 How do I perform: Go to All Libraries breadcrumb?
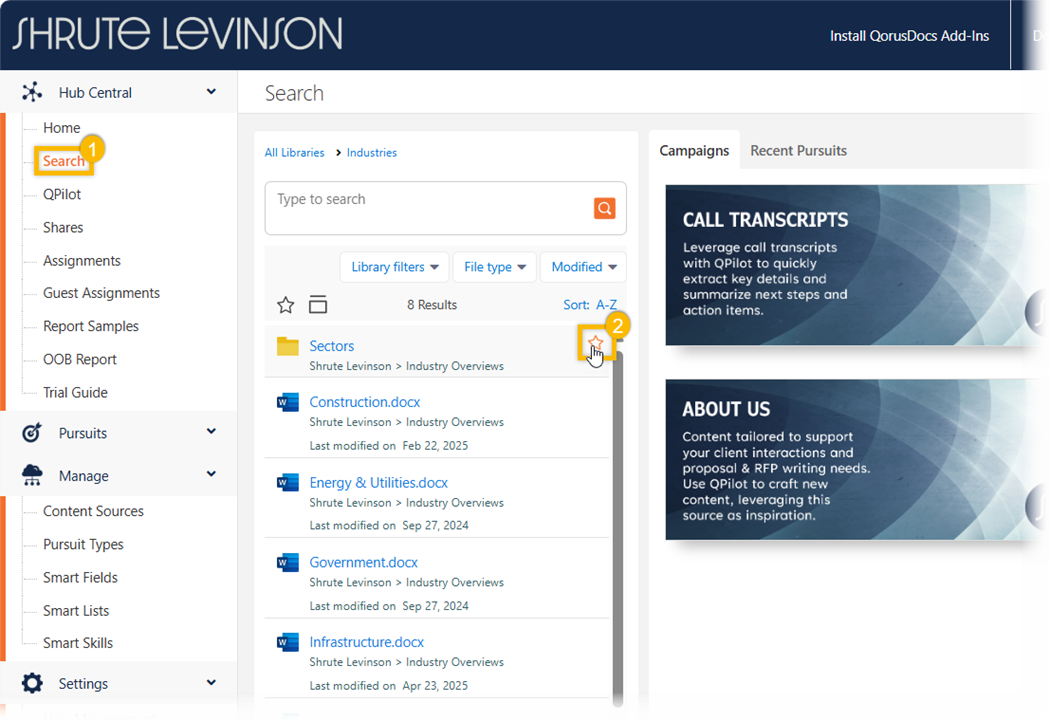point(294,153)
